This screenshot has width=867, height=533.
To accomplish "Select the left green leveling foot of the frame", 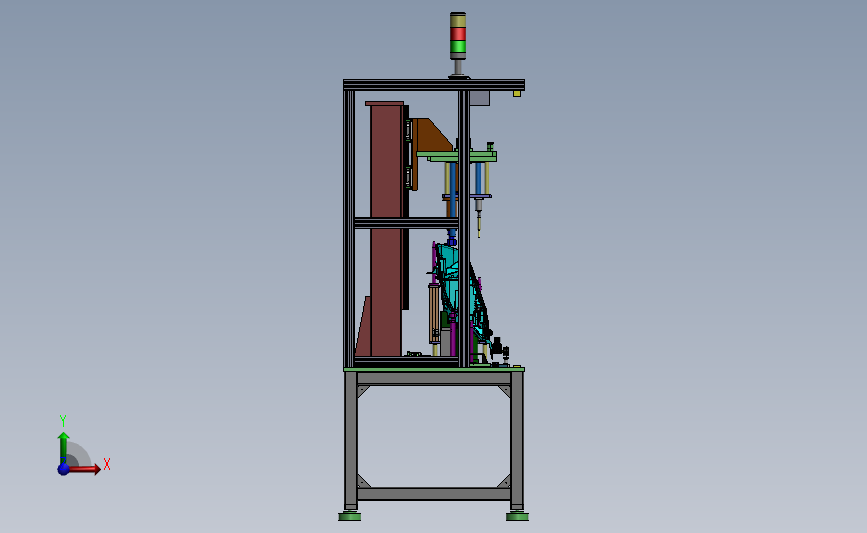I will coord(349,516).
